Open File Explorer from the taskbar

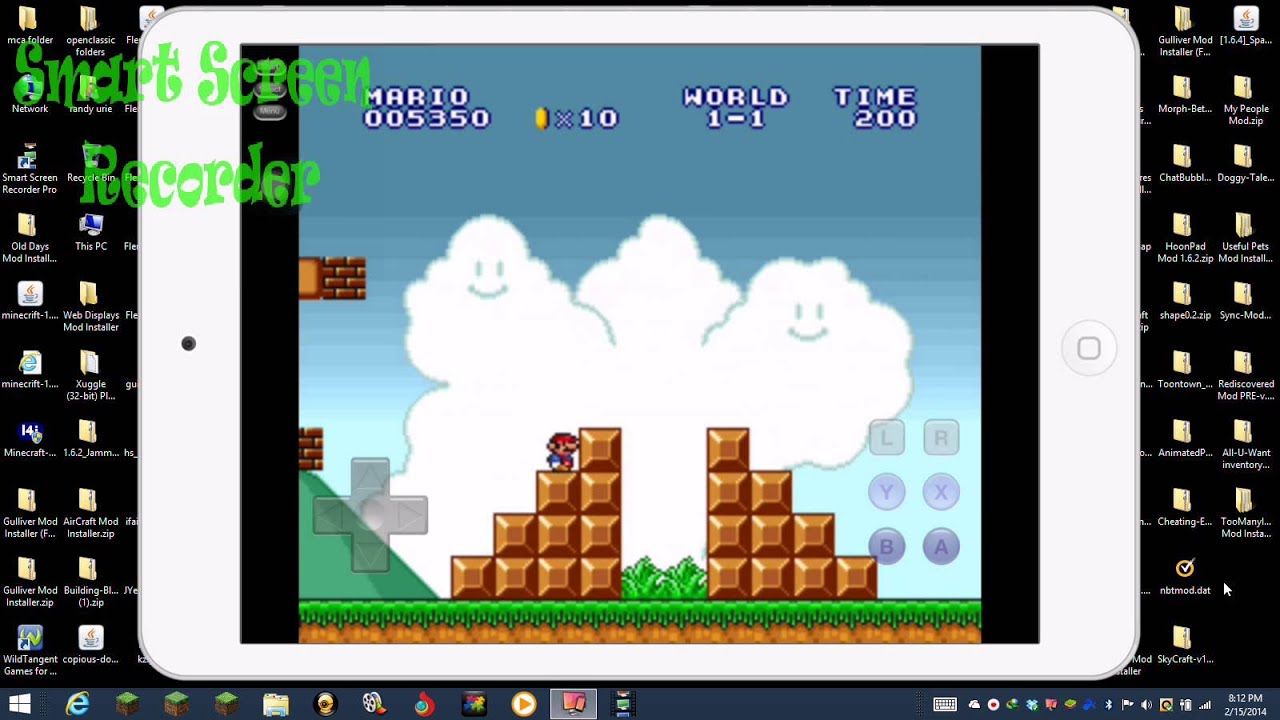pos(275,704)
